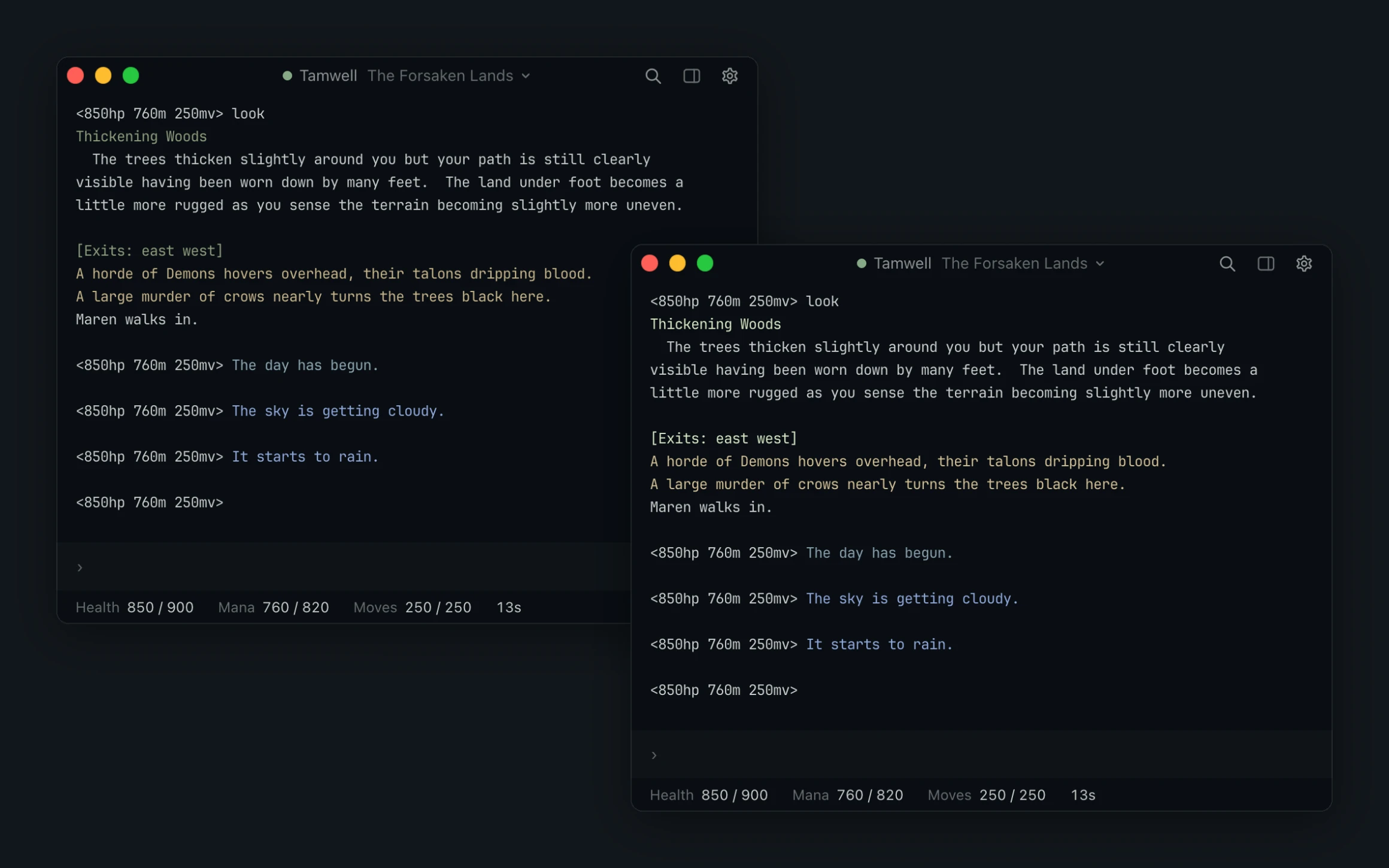The image size is (1389, 868).
Task: Minimize the front Tamwell window
Action: (x=677, y=263)
